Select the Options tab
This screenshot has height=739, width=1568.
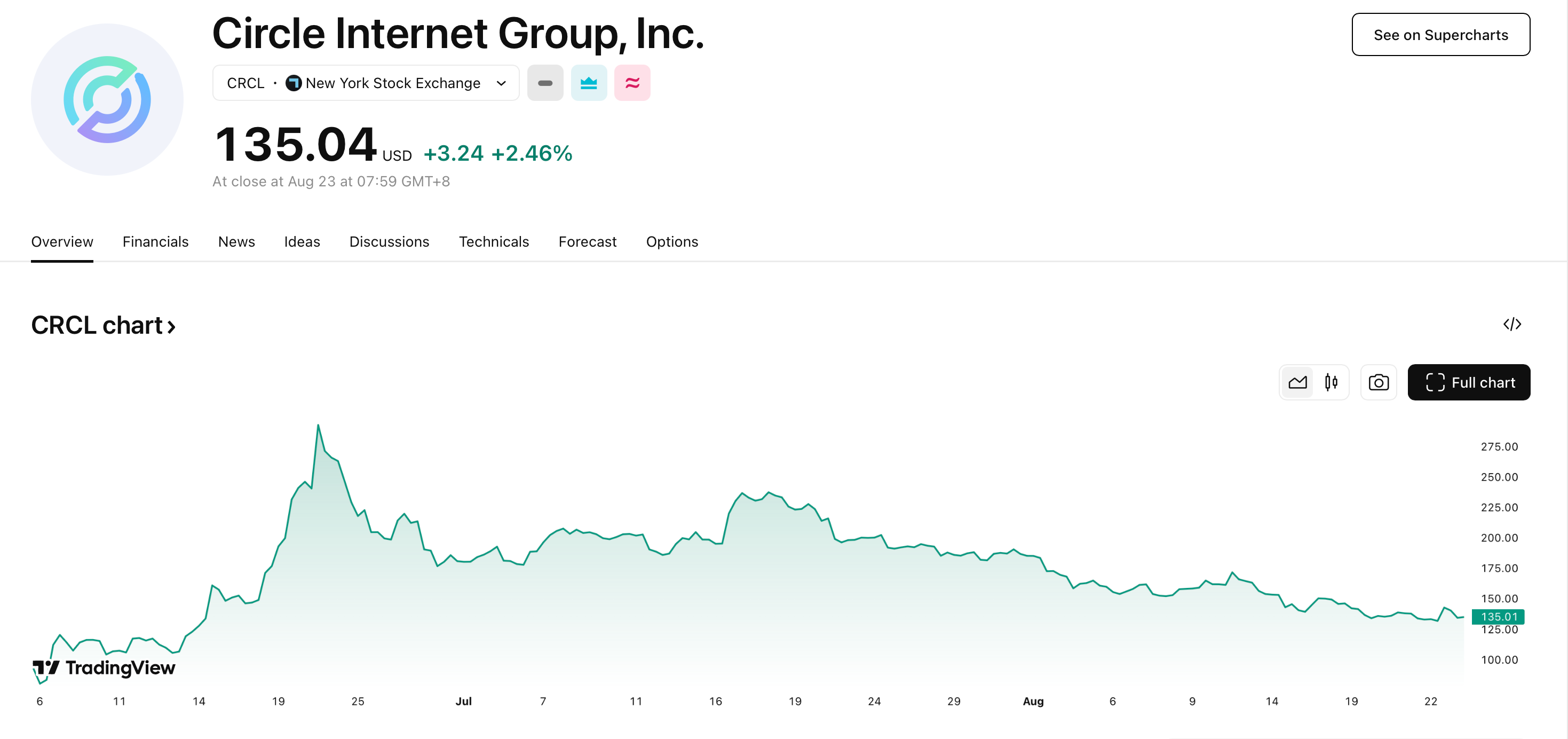pyautogui.click(x=671, y=242)
